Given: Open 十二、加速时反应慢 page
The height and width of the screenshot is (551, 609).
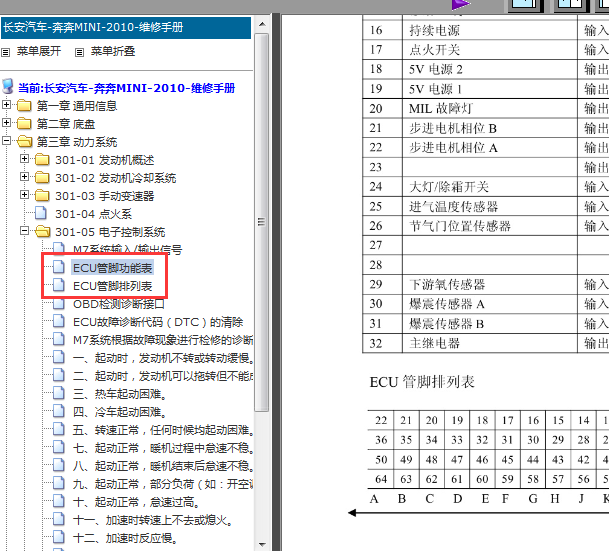Looking at the screenshot, I should click(125, 538).
